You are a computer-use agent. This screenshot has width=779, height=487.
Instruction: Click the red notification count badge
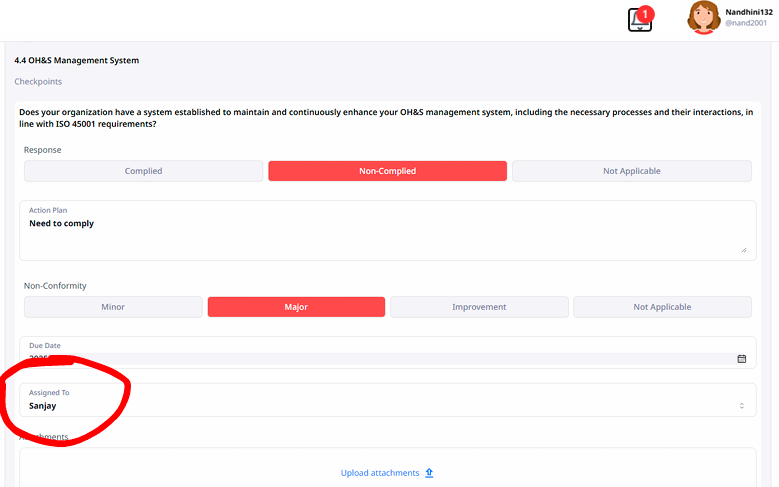tap(646, 13)
